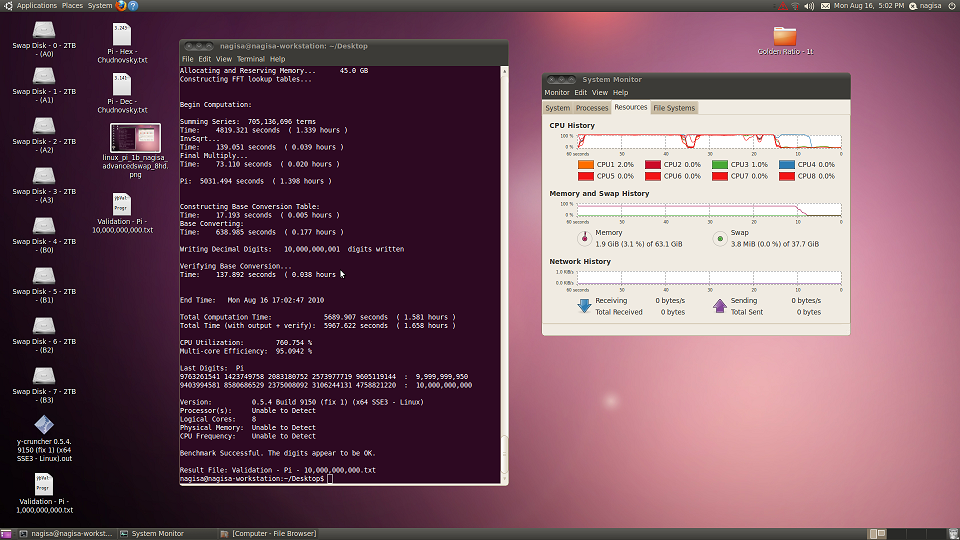
Task: Open Firefox from the top panel
Action: click(x=121, y=5)
